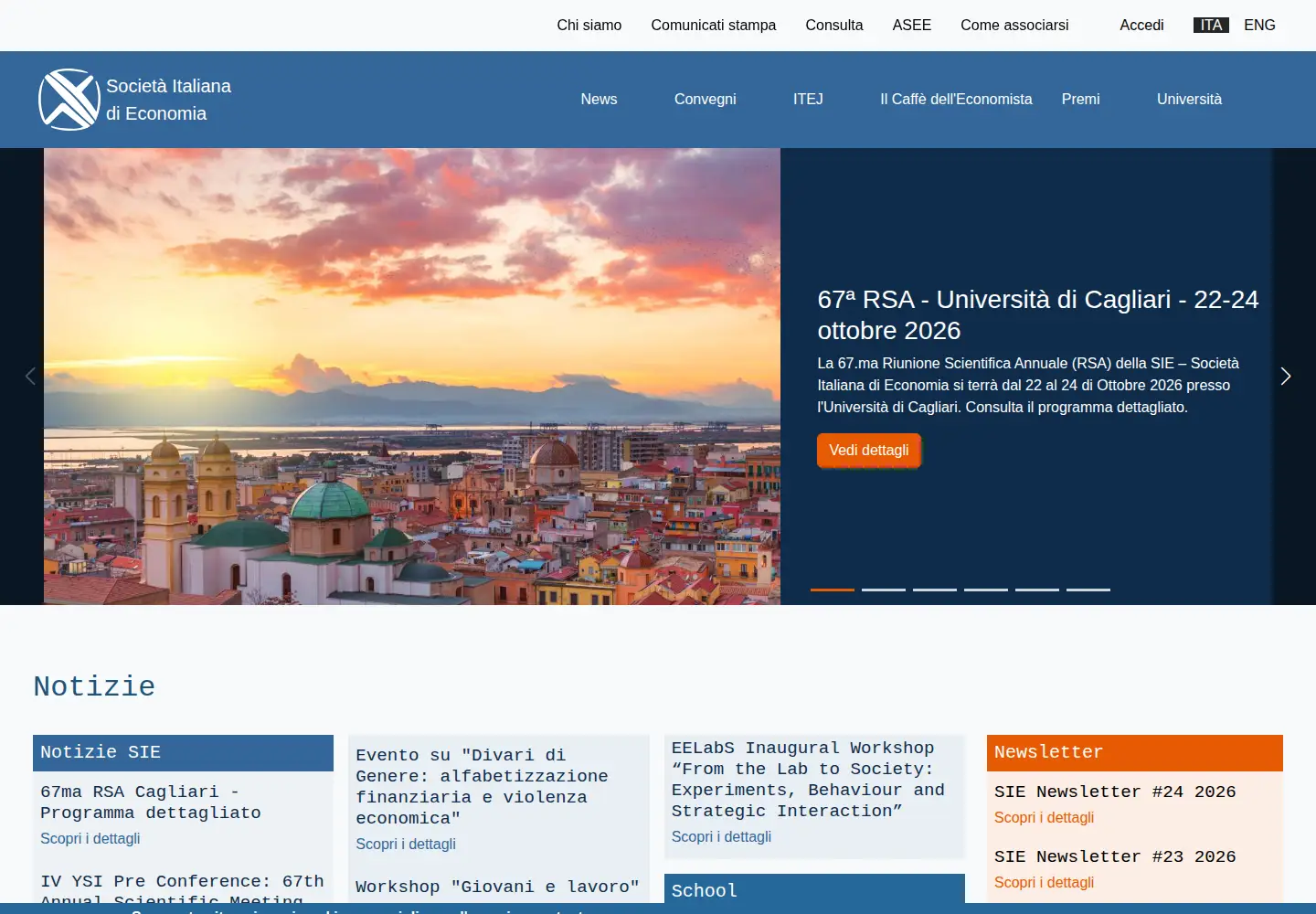Click the Società Italiana di Economia logo
1316x914 pixels.
click(x=134, y=100)
